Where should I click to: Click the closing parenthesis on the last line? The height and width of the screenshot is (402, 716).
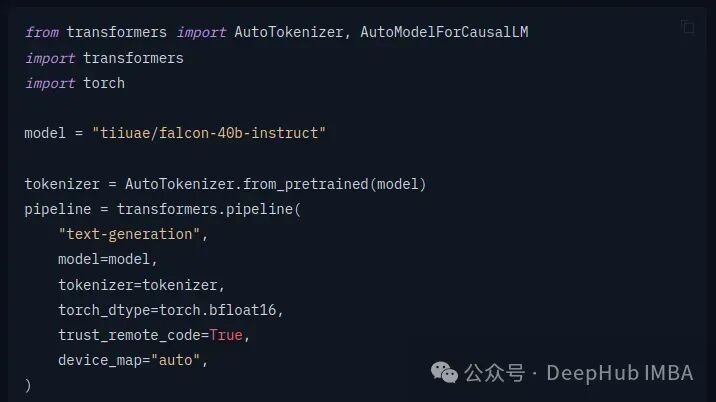coord(28,385)
